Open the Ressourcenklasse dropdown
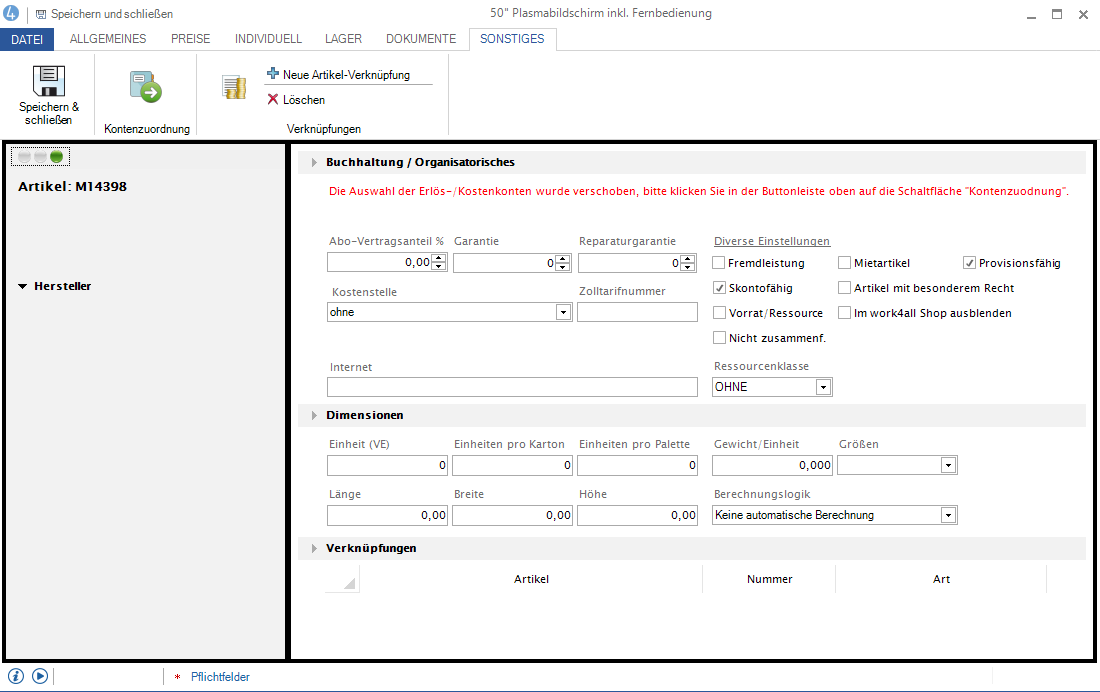Viewport: 1100px width, 692px height. 823,387
